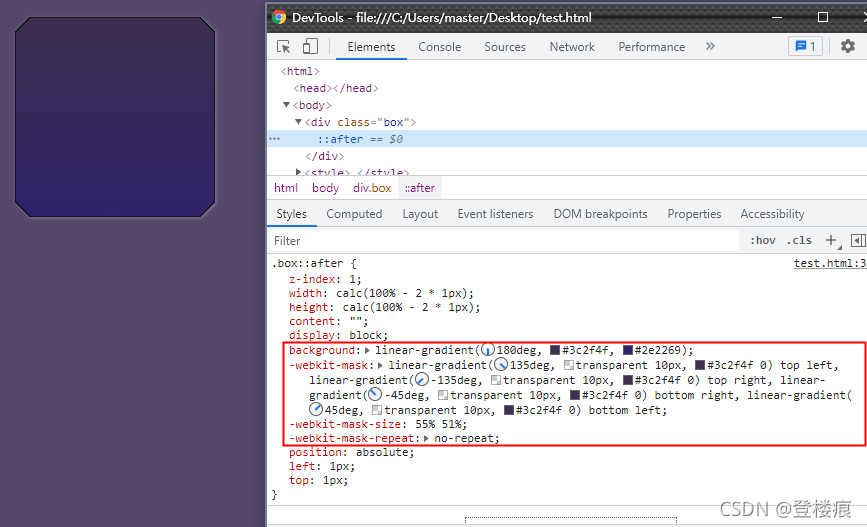867x527 pixels.
Task: Collapse the body element node
Action: (x=286, y=105)
